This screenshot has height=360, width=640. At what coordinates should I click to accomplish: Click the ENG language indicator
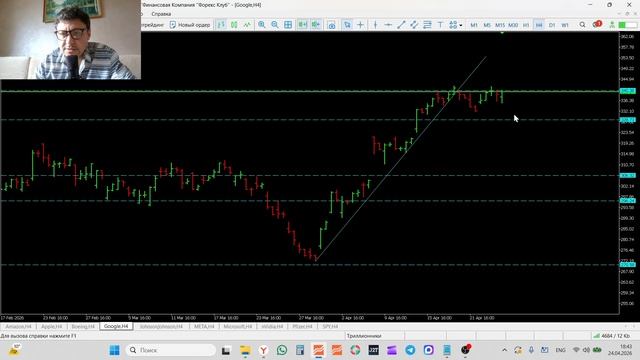click(x=561, y=350)
